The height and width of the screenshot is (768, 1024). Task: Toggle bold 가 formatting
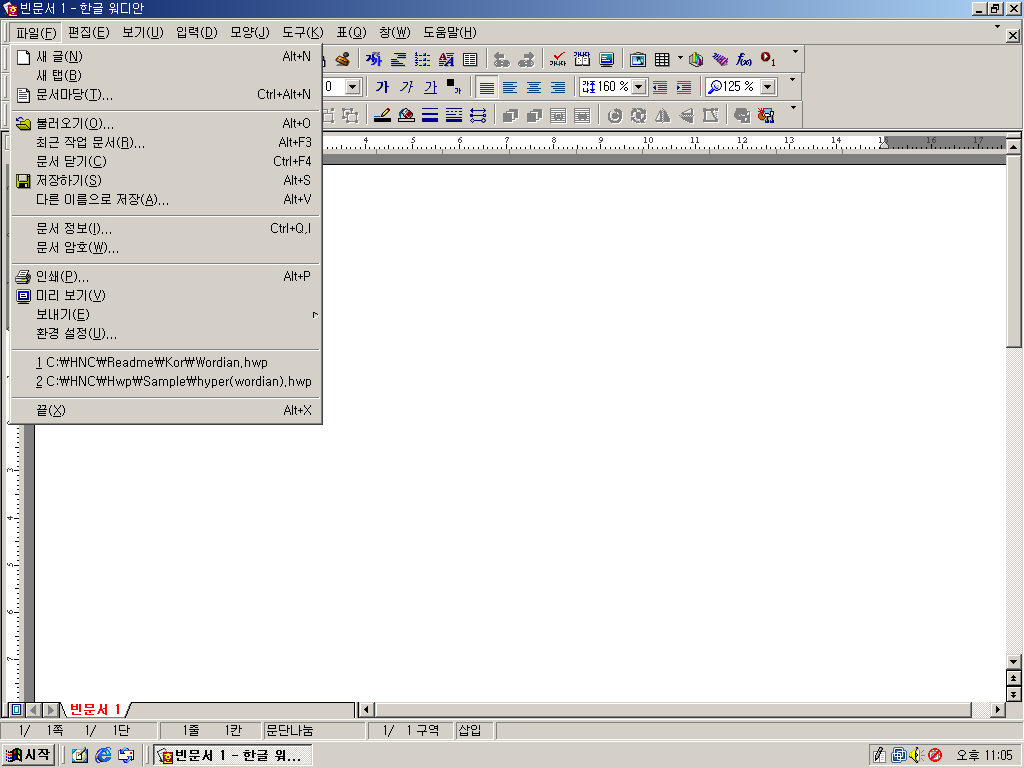coord(383,87)
